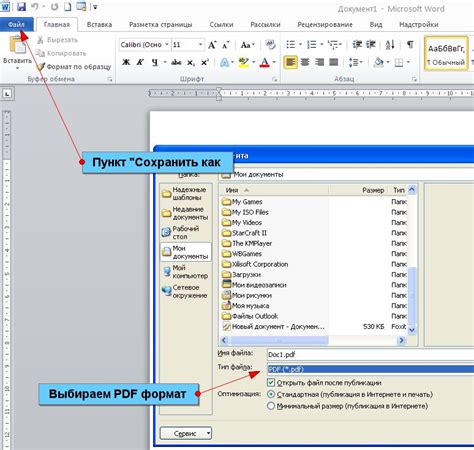Click the font color red A swatch
The width and height of the screenshot is (474, 450).
tap(265, 62)
